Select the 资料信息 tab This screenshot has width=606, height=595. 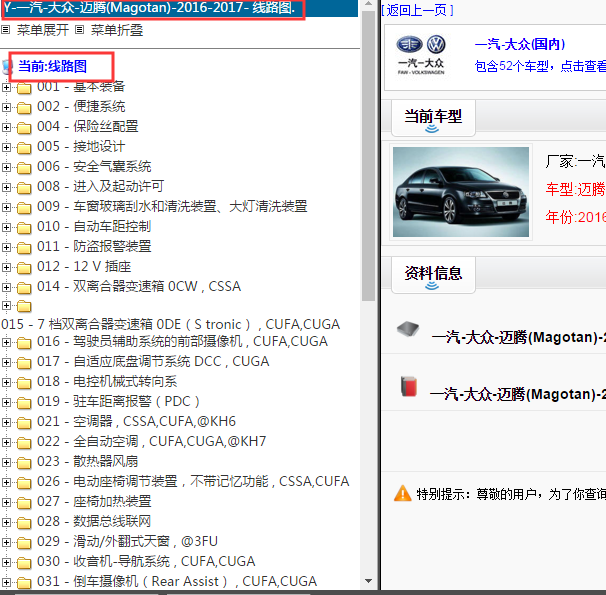433,275
